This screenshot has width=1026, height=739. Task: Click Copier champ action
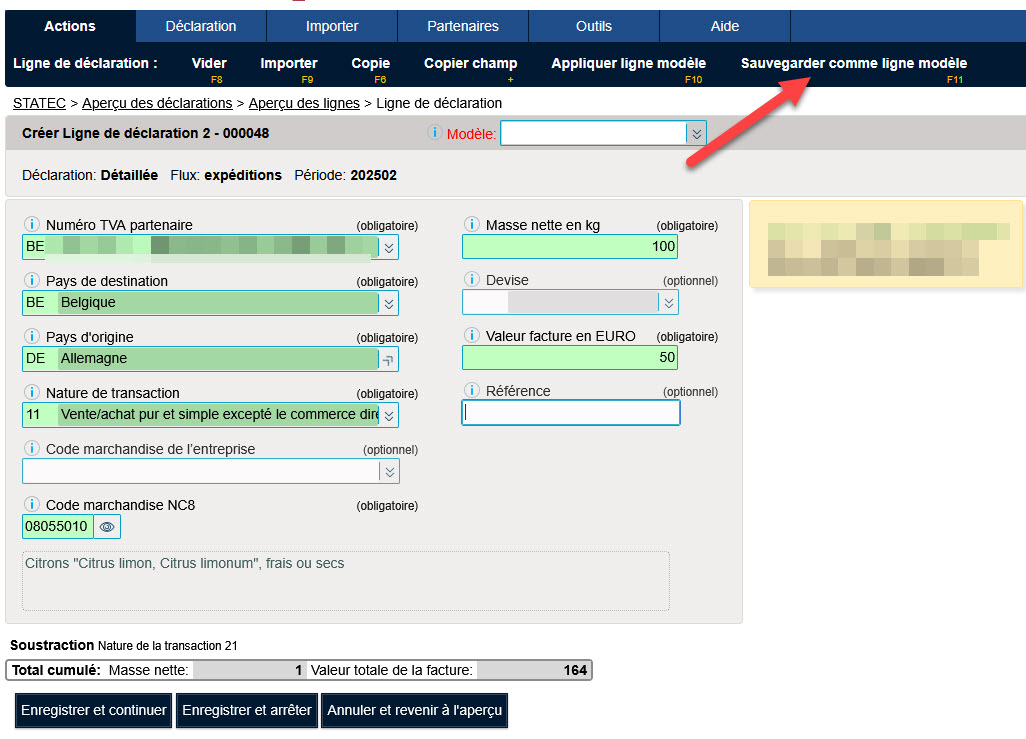pos(470,64)
